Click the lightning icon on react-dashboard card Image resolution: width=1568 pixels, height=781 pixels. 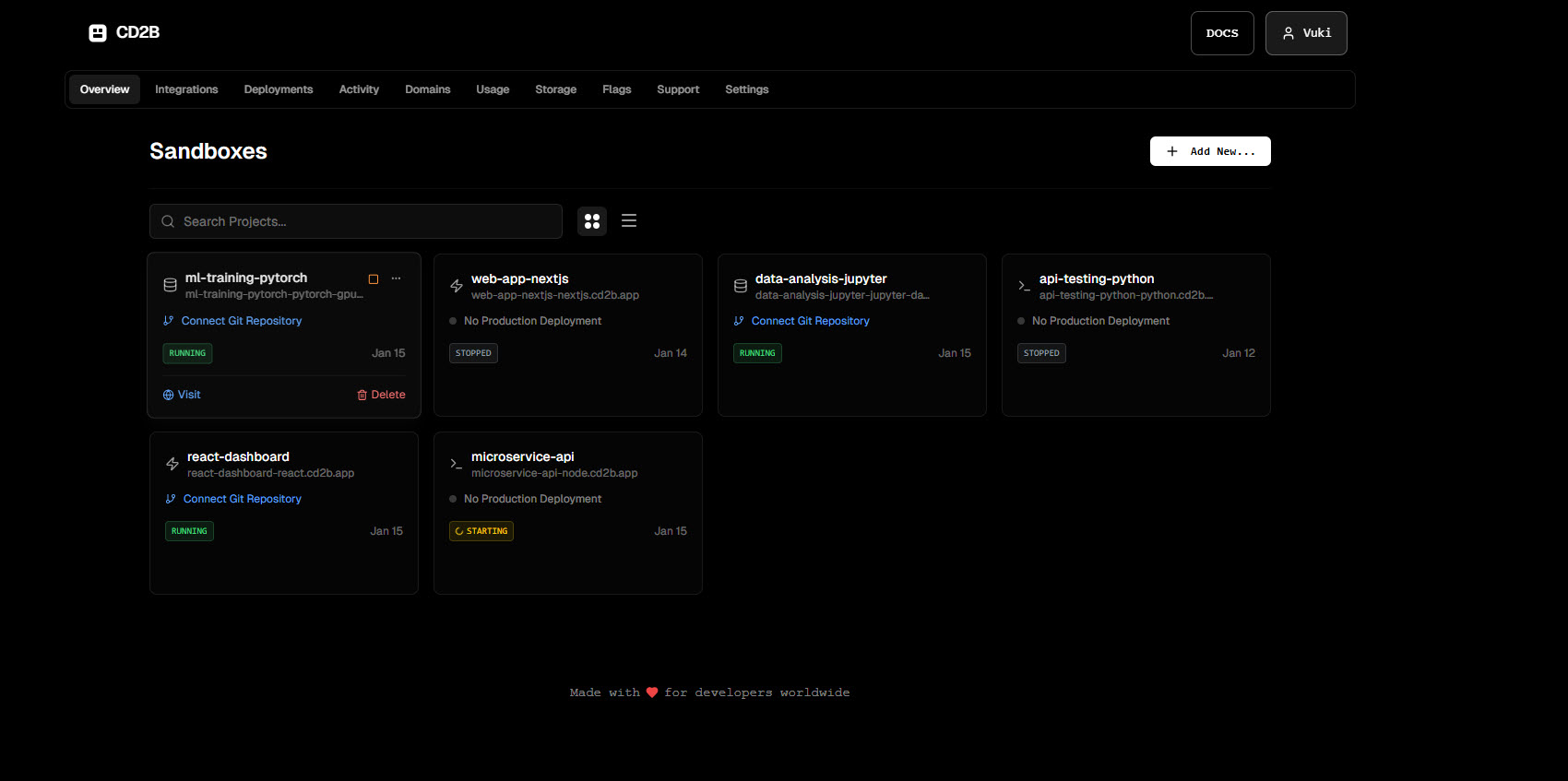click(x=172, y=464)
